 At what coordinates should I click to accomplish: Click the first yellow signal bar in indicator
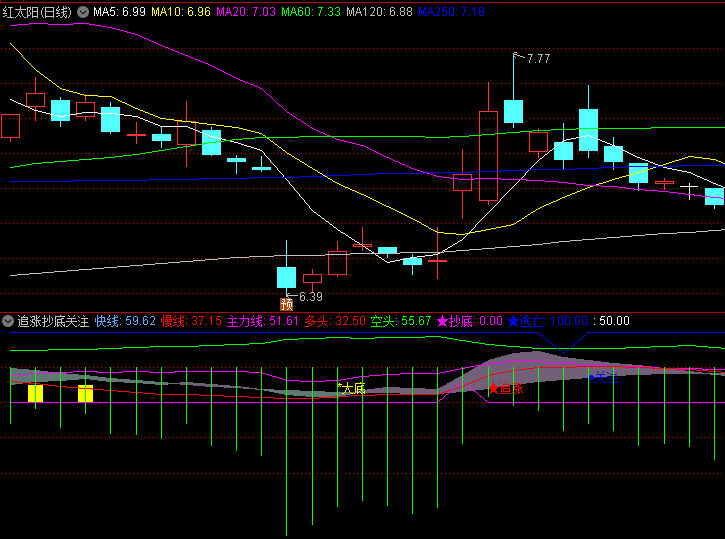point(35,393)
